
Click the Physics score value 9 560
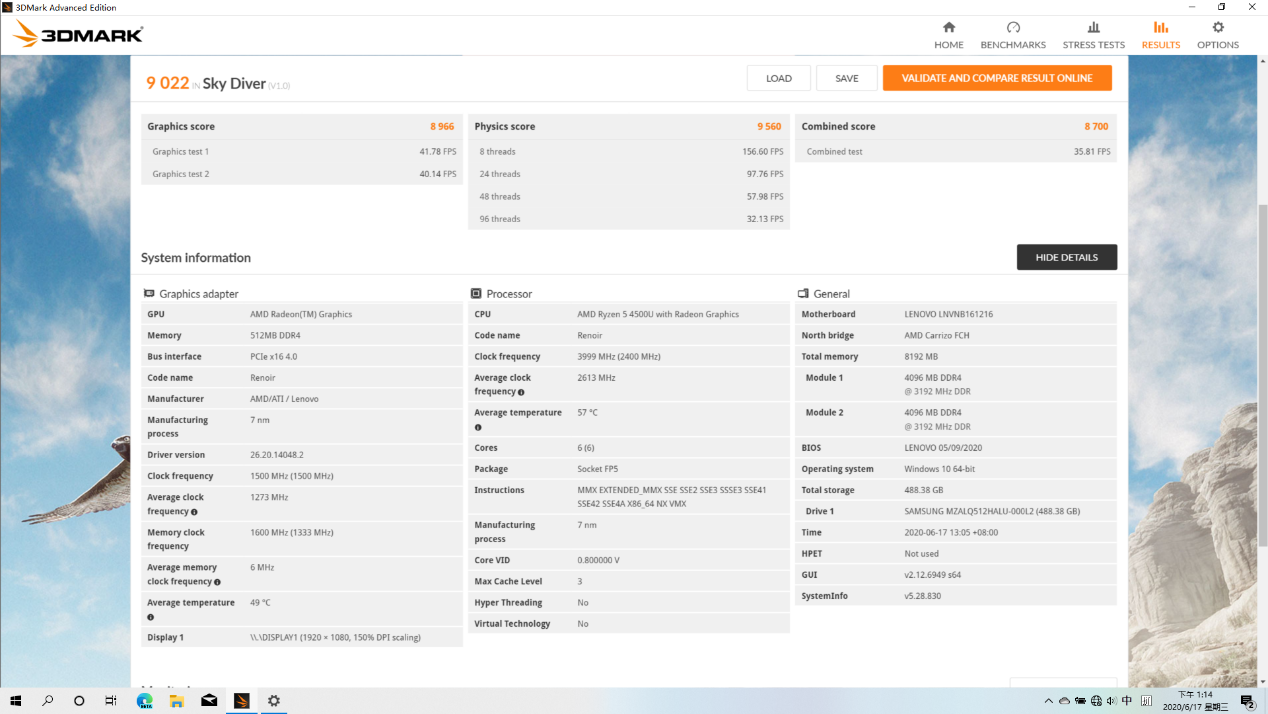[x=769, y=127]
